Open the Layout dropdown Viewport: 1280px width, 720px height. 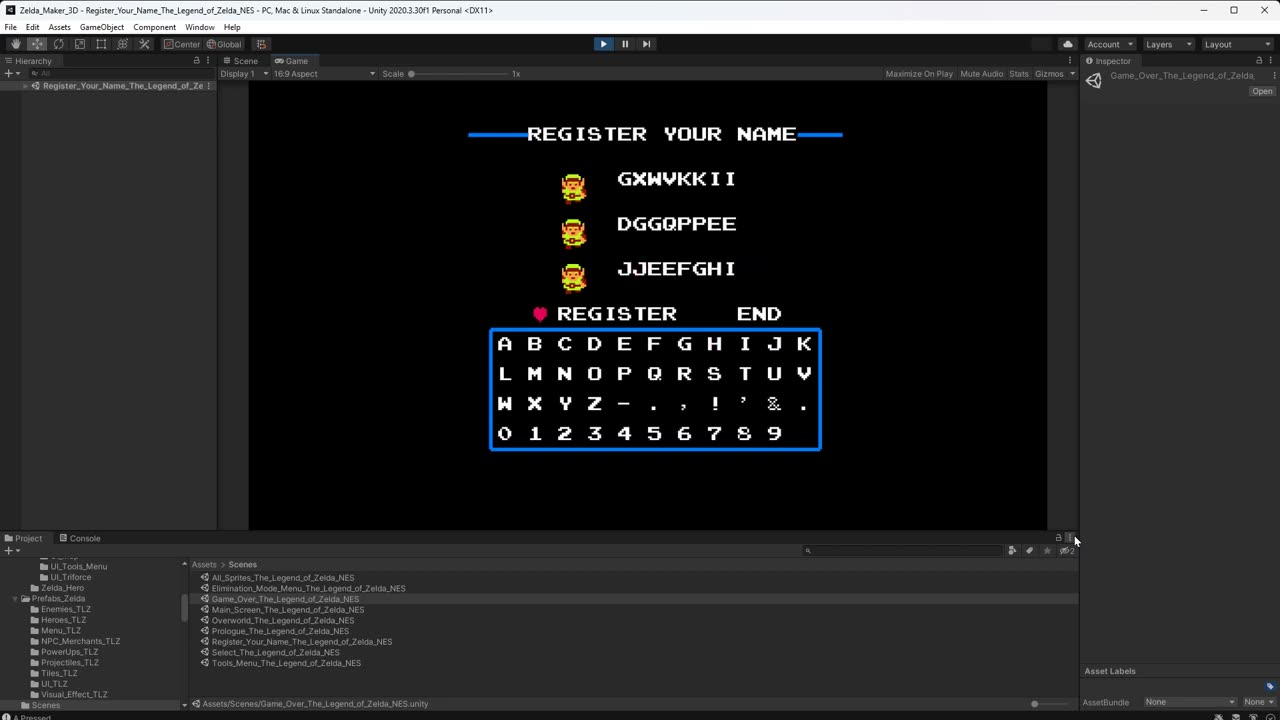[1237, 44]
